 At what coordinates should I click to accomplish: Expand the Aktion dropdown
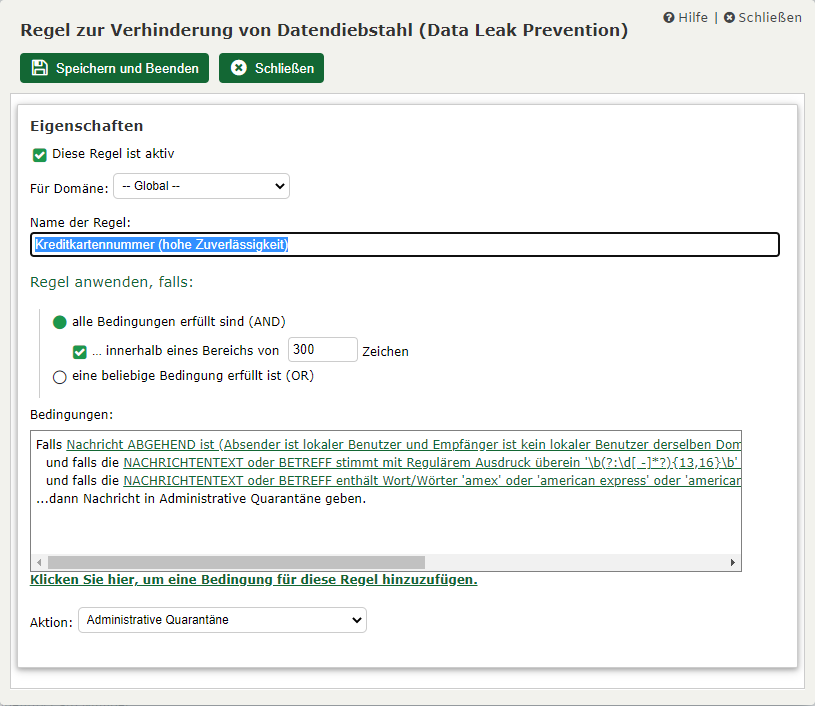[x=222, y=620]
